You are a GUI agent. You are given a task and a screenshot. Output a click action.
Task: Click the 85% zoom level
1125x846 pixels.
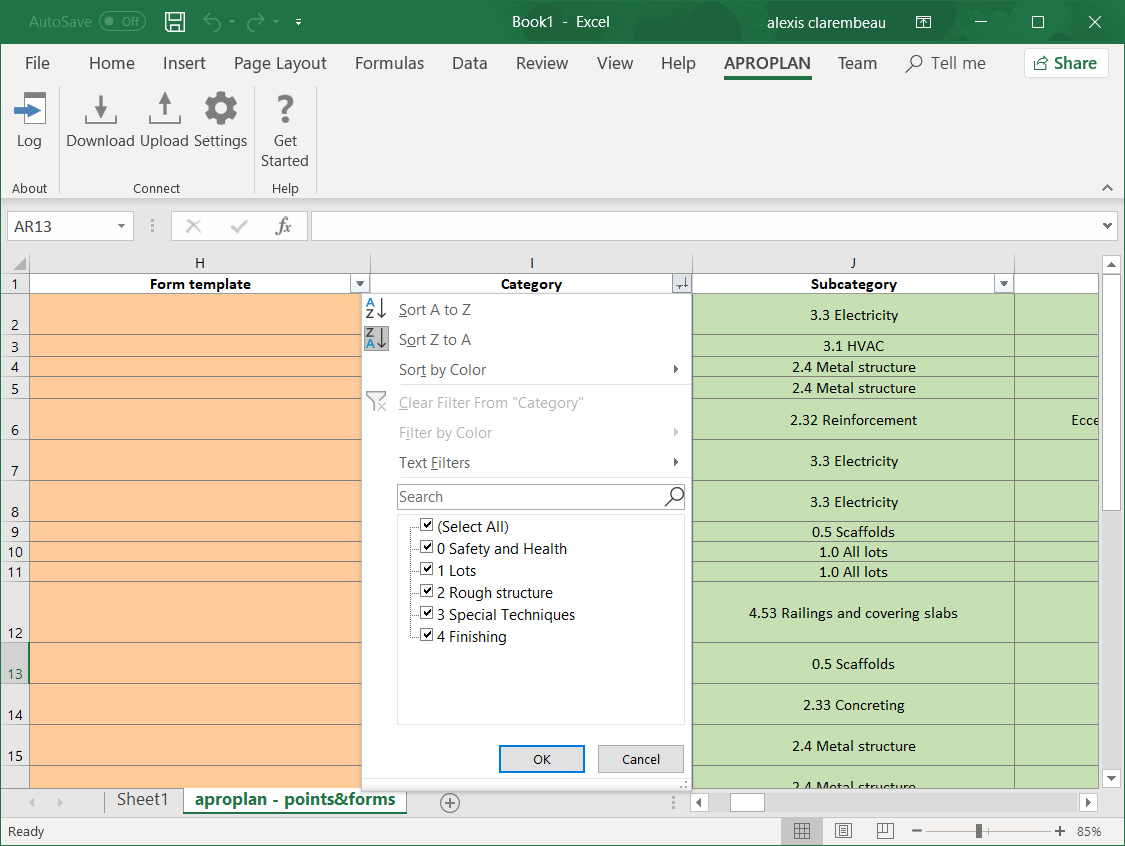coord(1089,831)
